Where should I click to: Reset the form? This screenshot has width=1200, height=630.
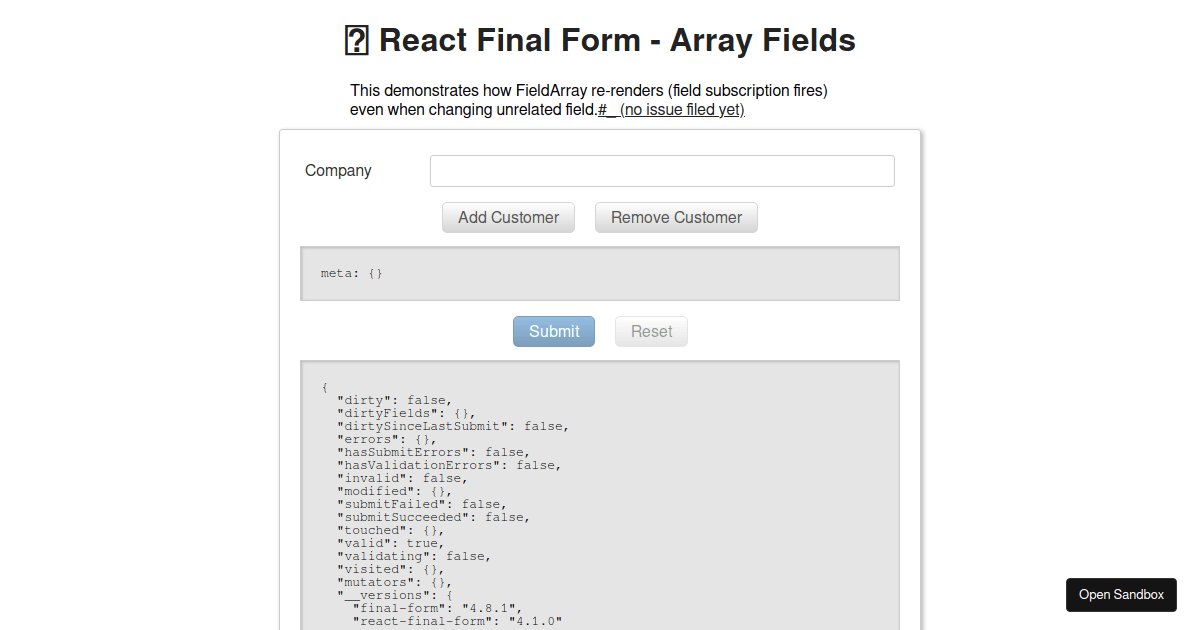click(651, 331)
